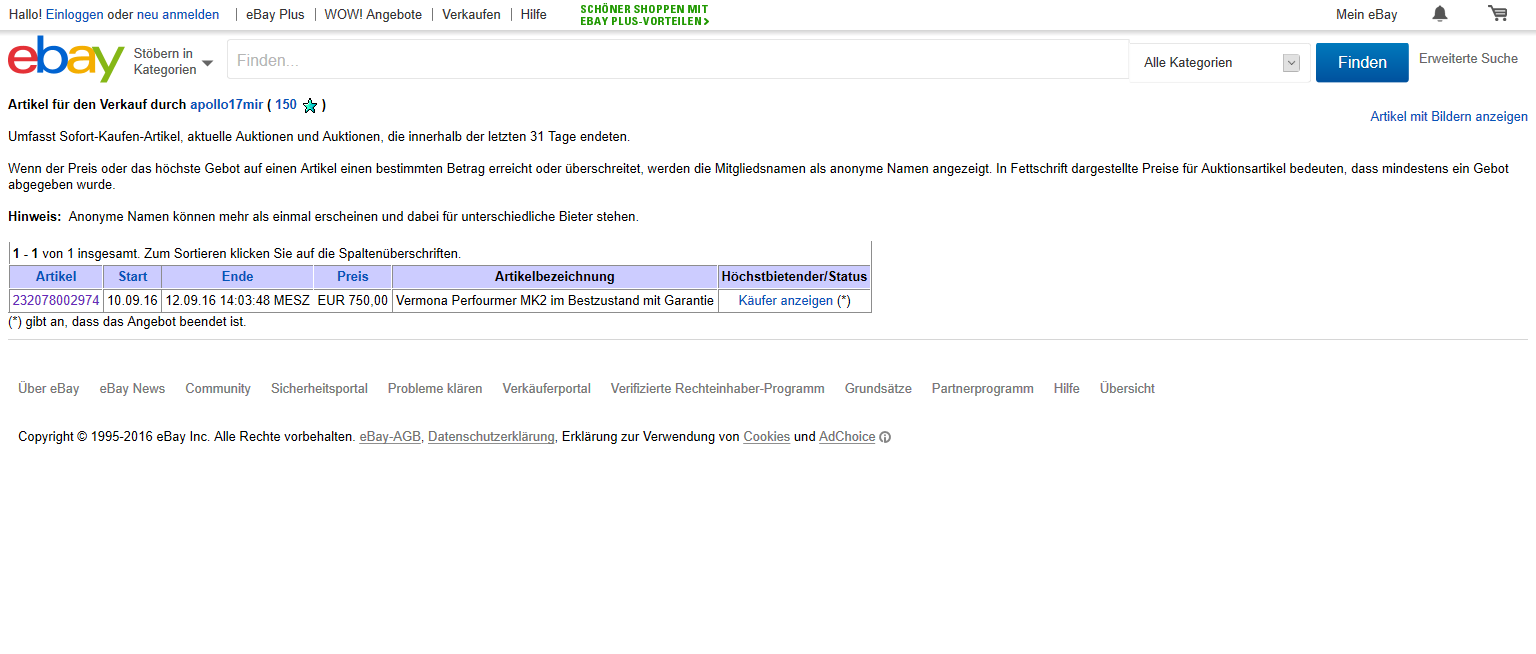The height and width of the screenshot is (654, 1536).
Task: Open the Mein eBay menu
Action: 1367,15
